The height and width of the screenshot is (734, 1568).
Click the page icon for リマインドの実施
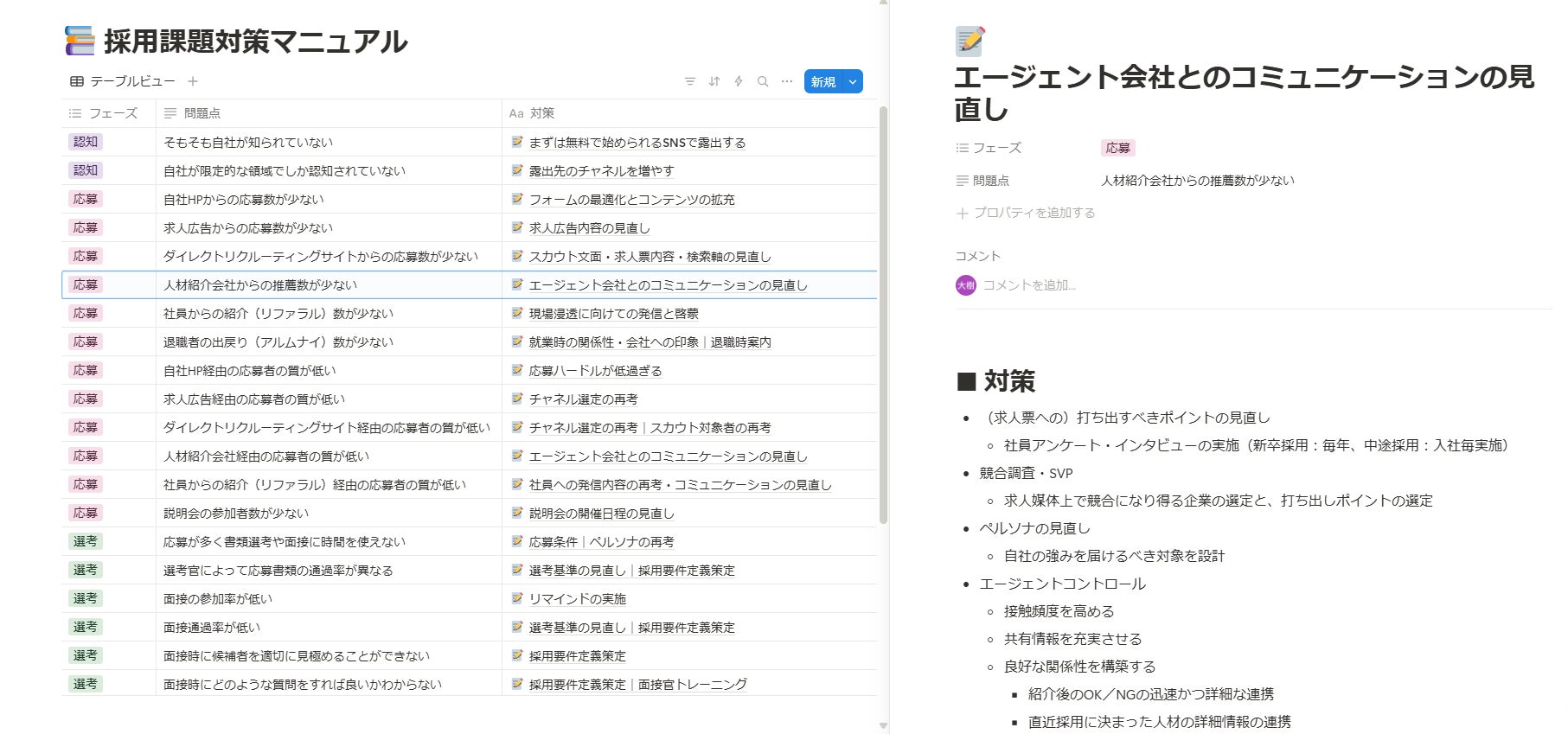[x=517, y=598]
